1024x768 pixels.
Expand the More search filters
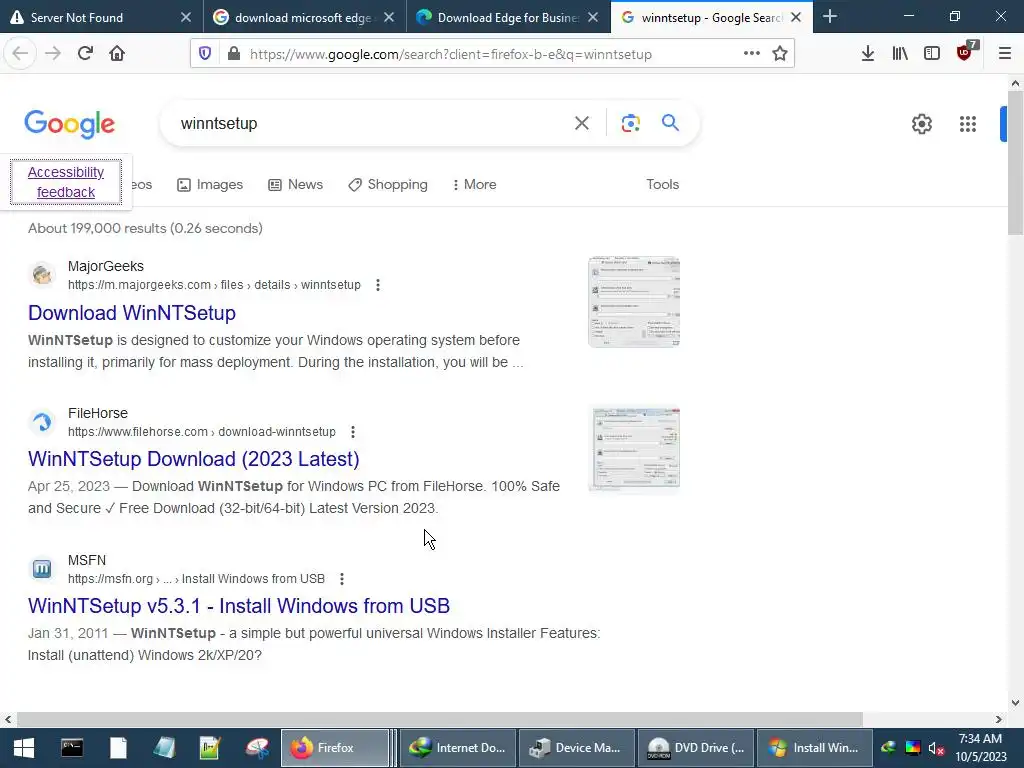[x=474, y=185]
